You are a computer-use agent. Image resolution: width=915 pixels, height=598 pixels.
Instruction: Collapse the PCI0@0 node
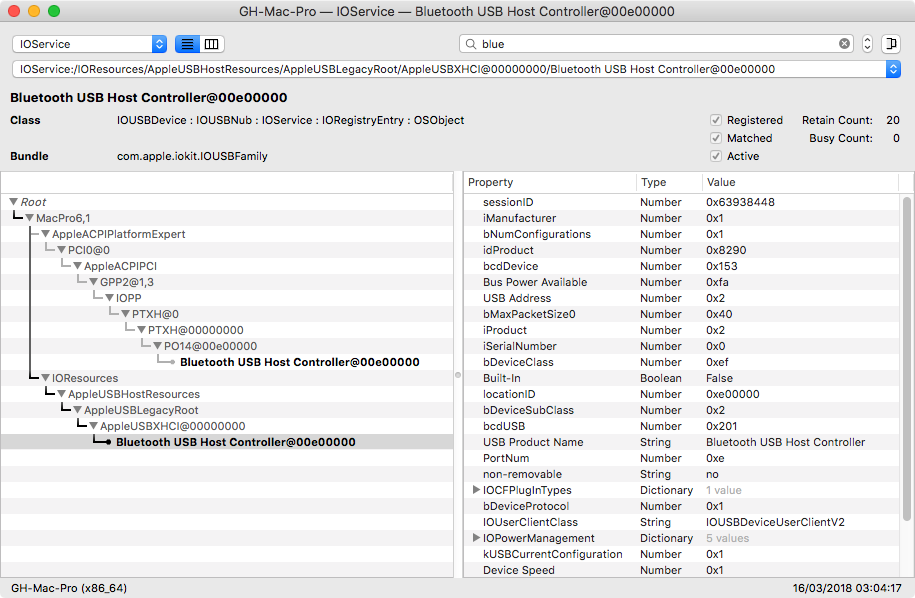[x=61, y=250]
